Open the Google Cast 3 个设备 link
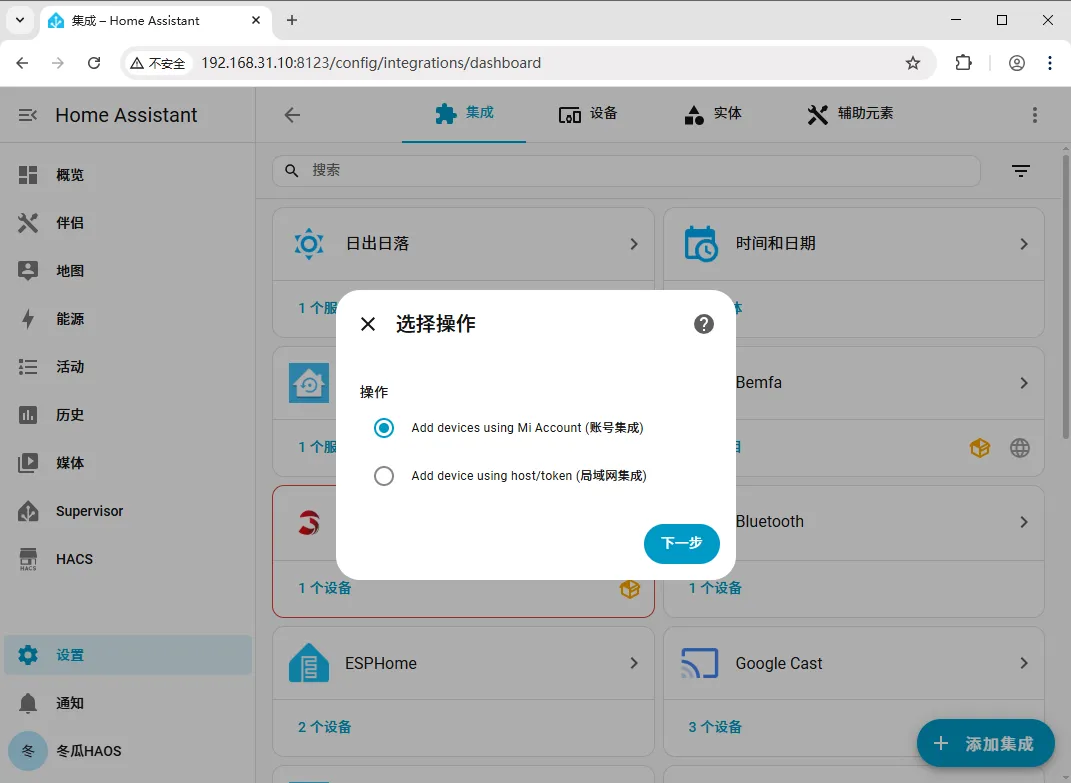Screen dimensions: 1071x783 (x=714, y=727)
